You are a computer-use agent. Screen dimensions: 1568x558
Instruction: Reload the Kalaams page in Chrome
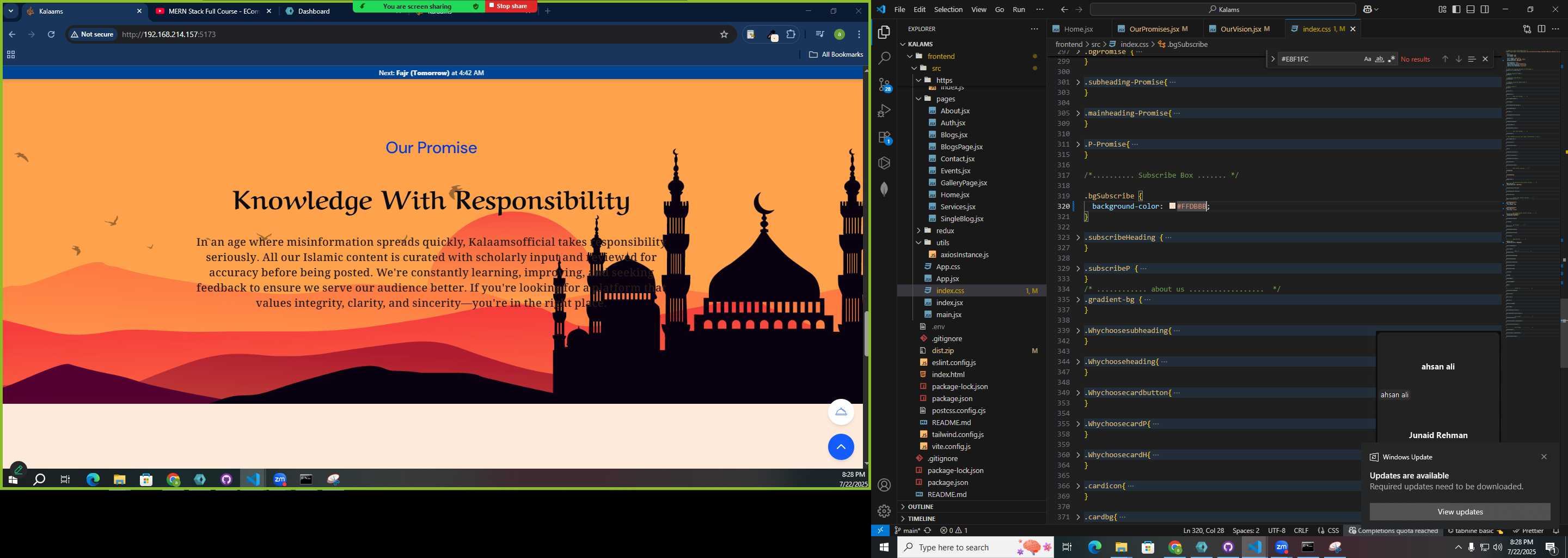51,35
